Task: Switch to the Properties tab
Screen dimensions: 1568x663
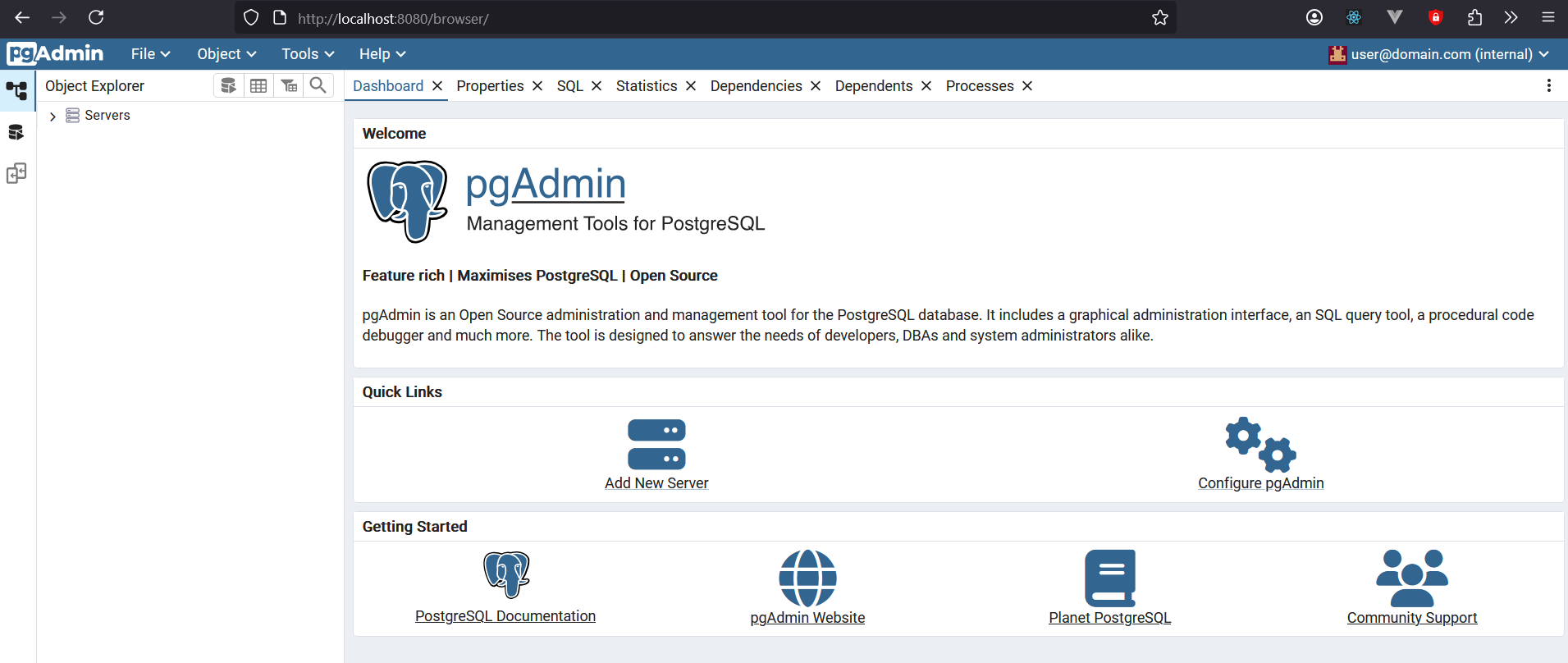Action: click(x=490, y=86)
